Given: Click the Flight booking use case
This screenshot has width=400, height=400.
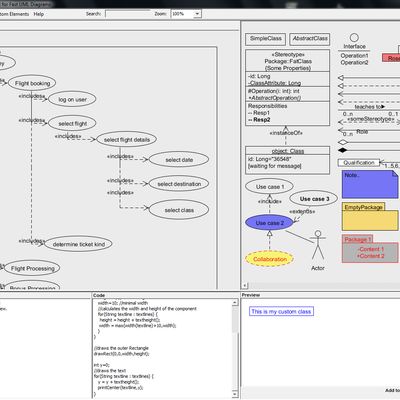Looking at the screenshot, I should 32,83.
